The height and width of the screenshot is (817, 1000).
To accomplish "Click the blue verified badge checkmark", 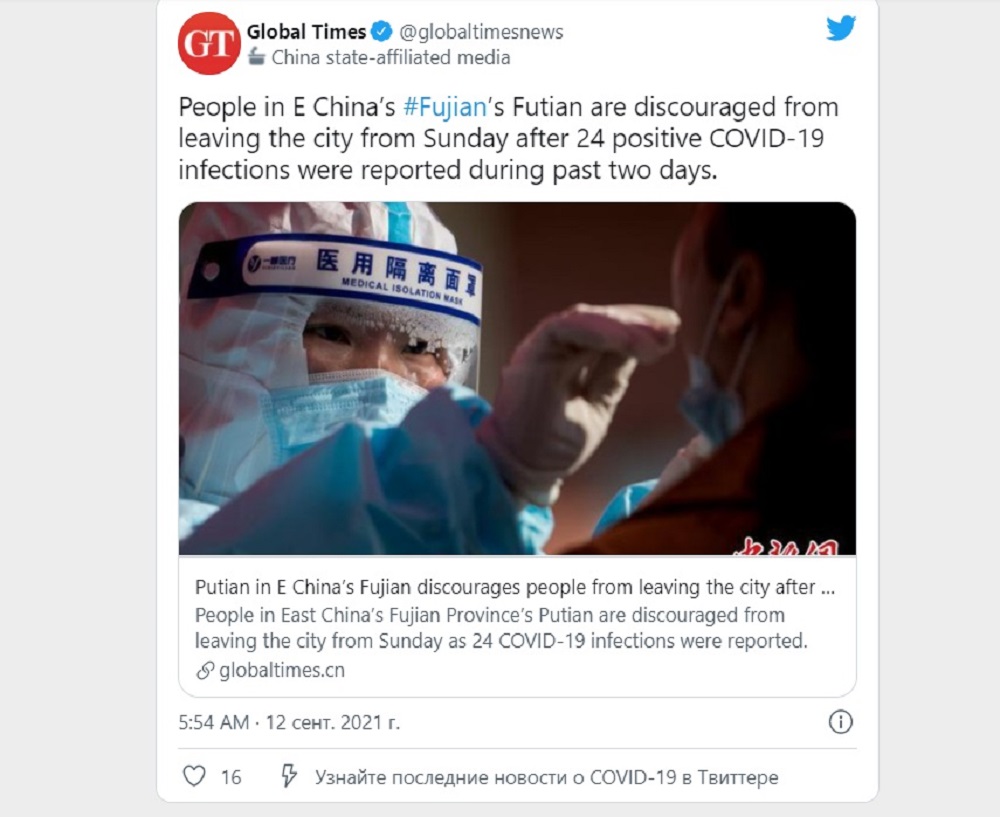I will click(381, 31).
